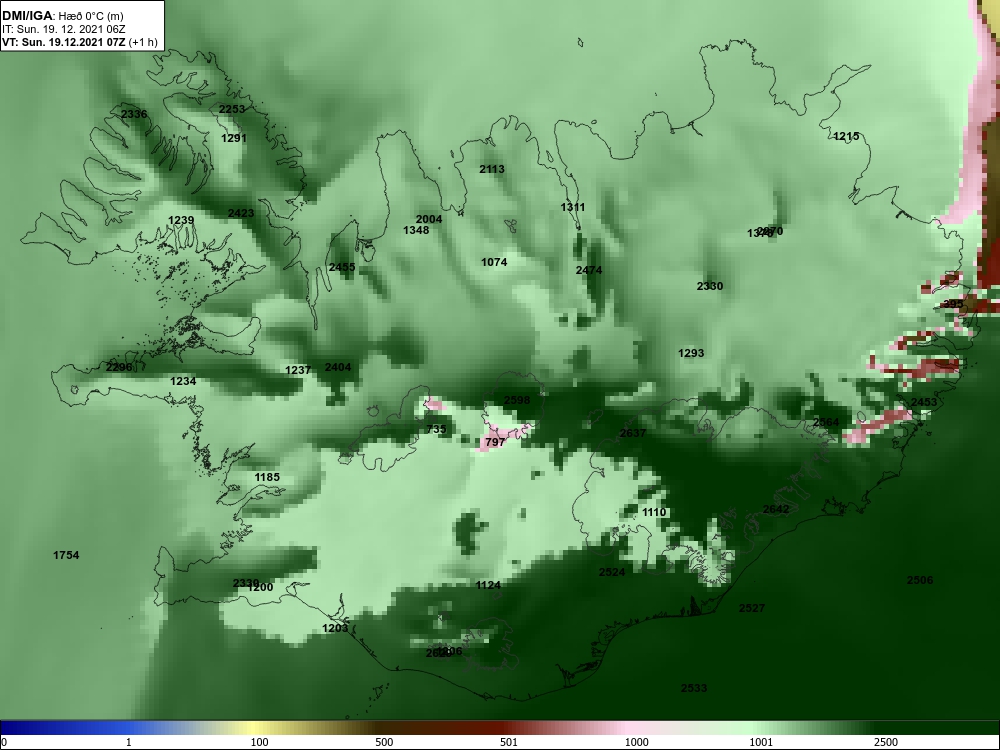This screenshot has height=750, width=1000.
Task: Click the map value 1124
Action: (x=488, y=585)
